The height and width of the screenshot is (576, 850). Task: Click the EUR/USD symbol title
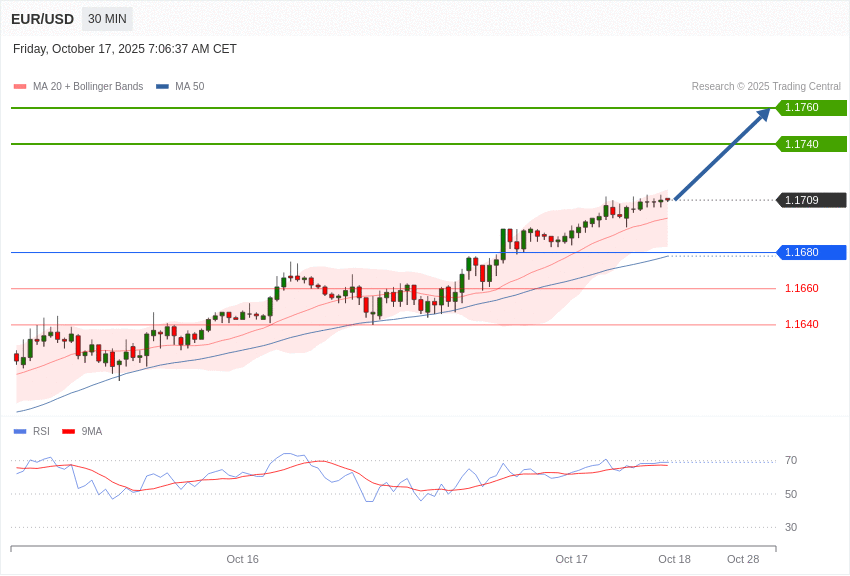click(x=42, y=19)
